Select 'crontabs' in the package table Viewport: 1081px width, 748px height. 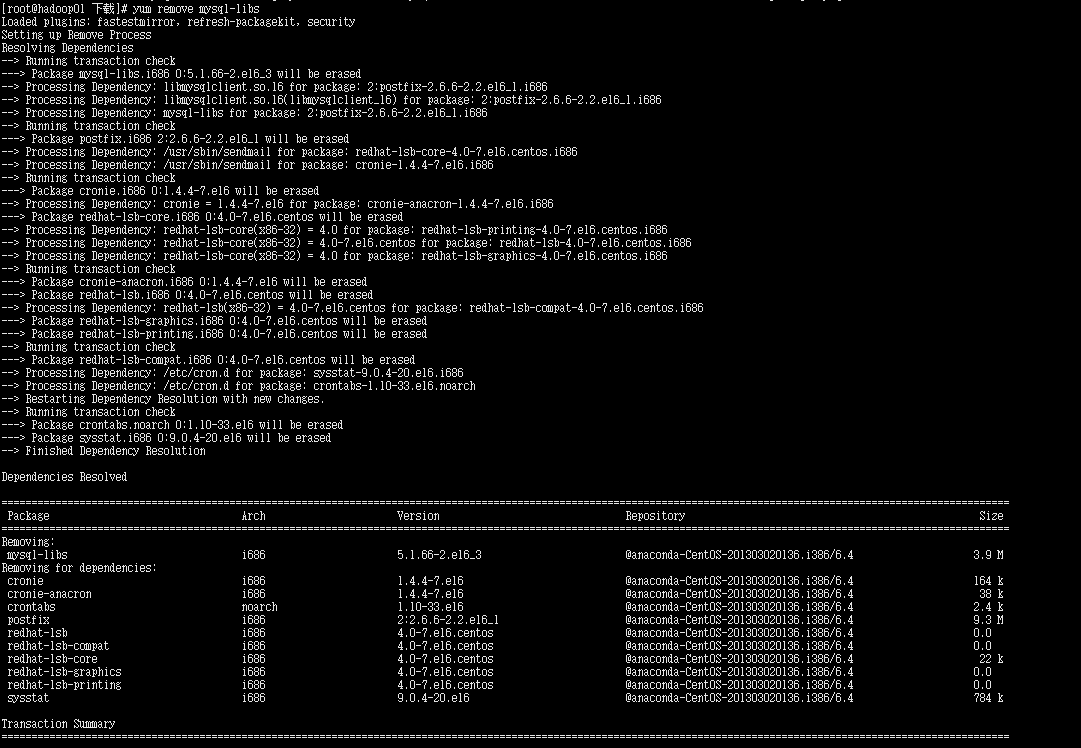point(31,607)
